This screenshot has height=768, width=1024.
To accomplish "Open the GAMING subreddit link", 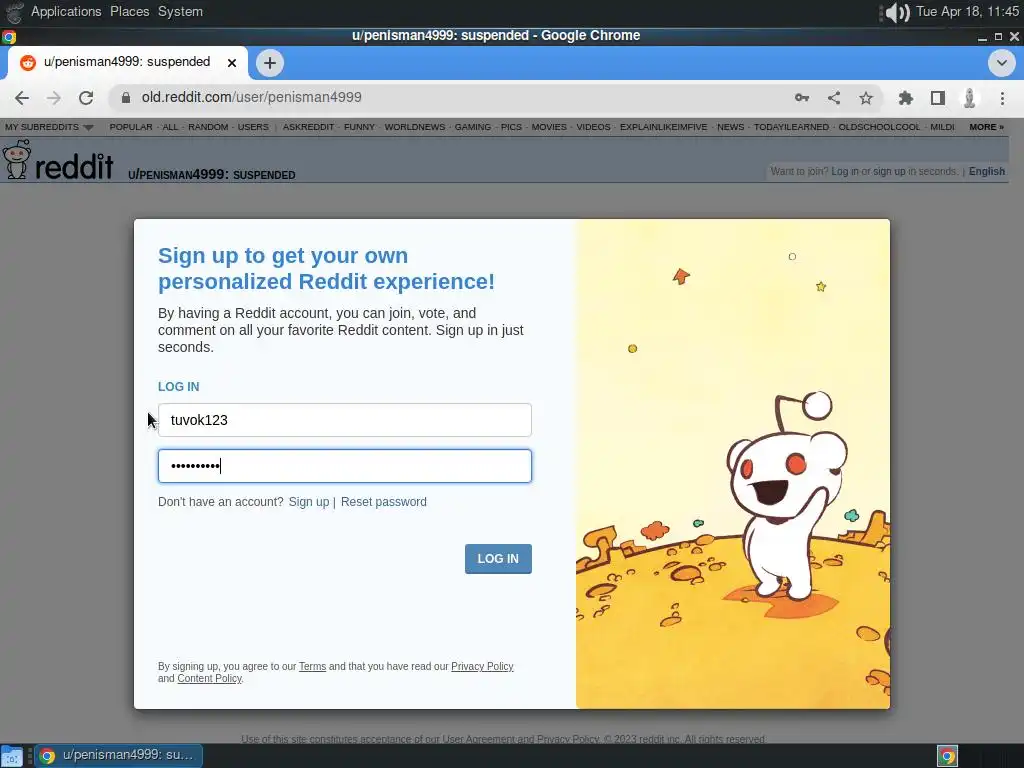I will pyautogui.click(x=473, y=127).
